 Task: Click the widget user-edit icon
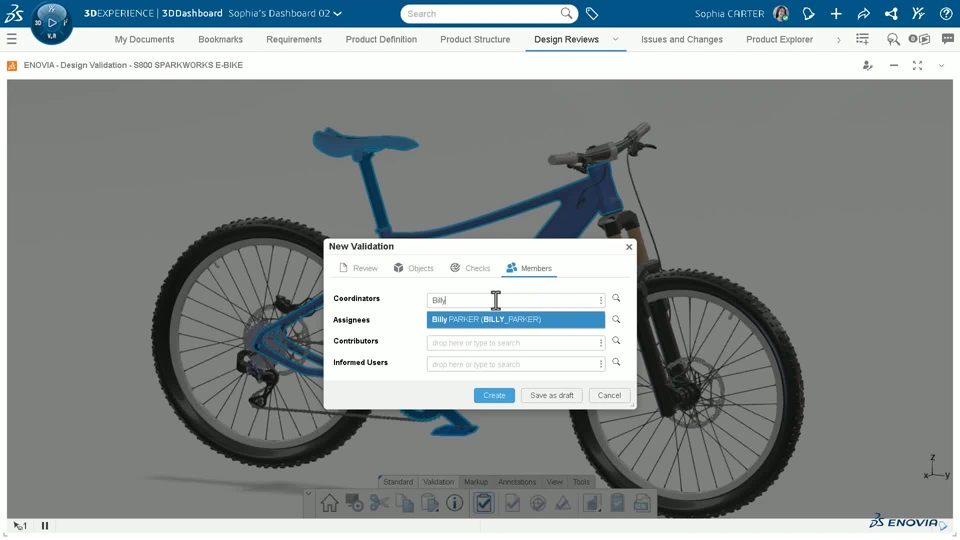pos(868,66)
